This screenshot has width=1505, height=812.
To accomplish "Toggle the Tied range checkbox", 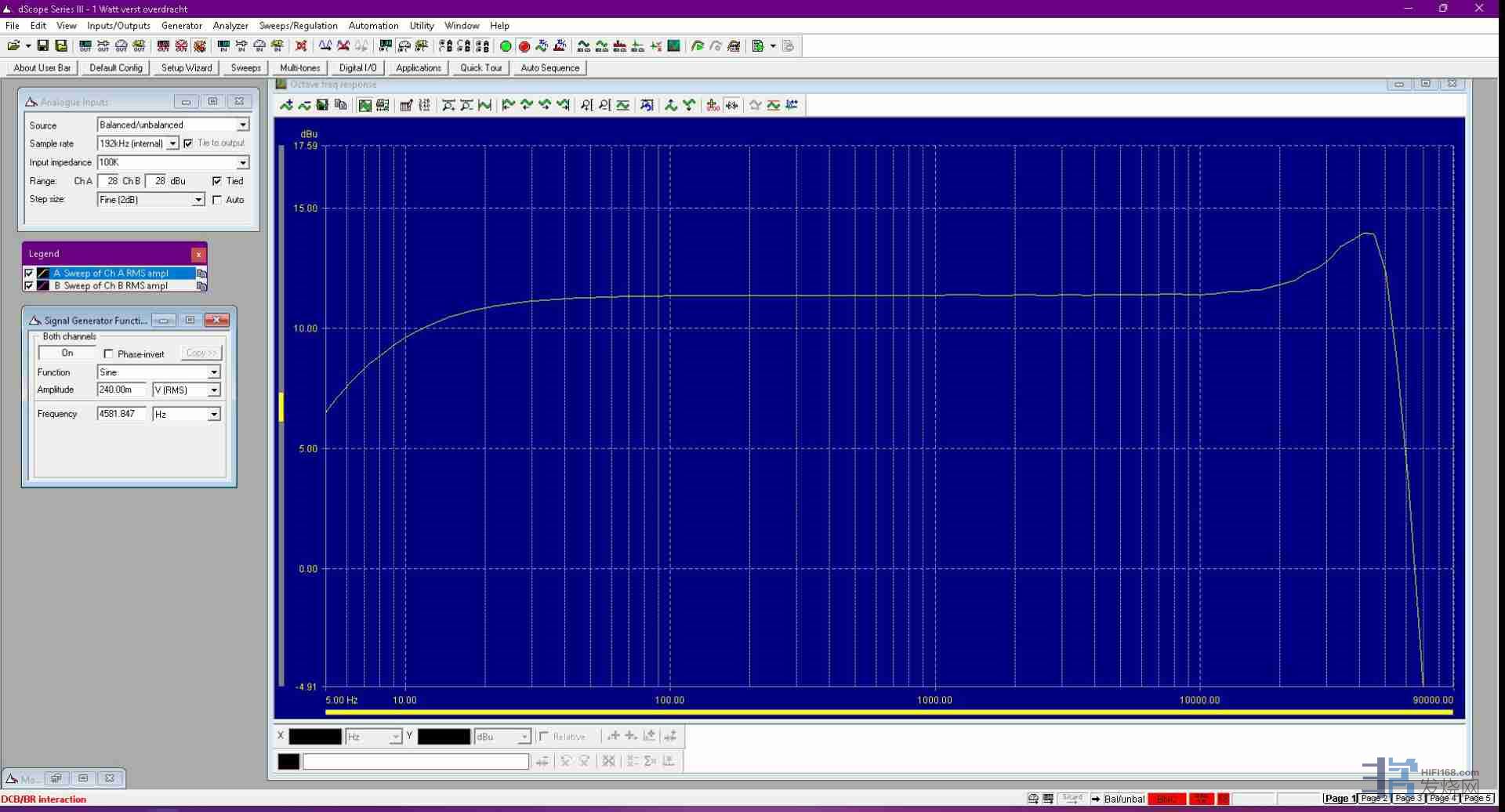I will [217, 181].
